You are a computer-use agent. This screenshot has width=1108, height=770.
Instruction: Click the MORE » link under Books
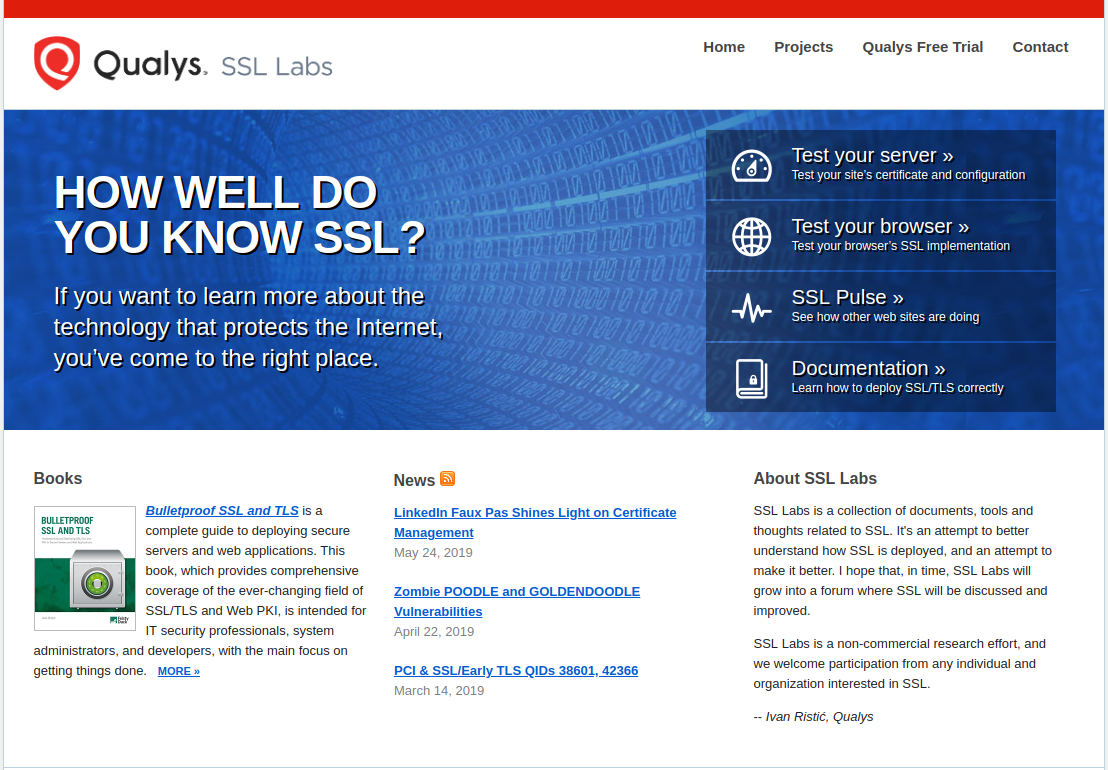[x=179, y=672]
